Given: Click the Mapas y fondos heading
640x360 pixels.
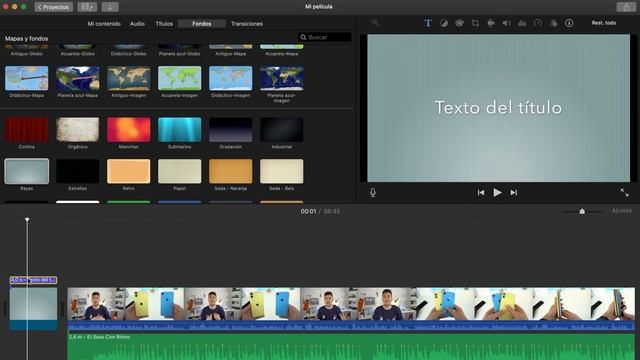Looking at the screenshot, I should [x=27, y=38].
